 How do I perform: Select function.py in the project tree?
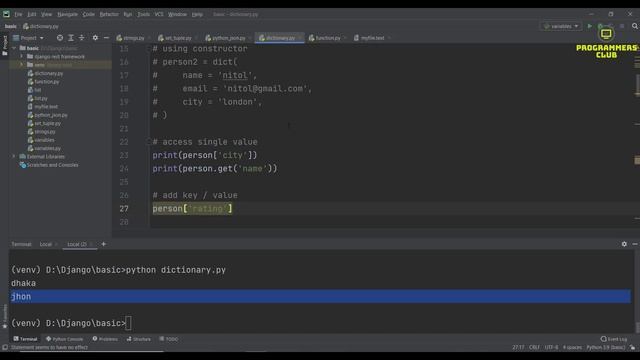click(x=43, y=82)
